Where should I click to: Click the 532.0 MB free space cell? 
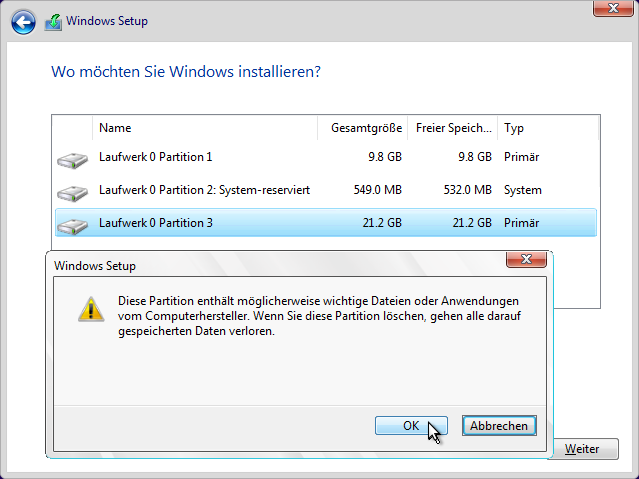[x=467, y=190]
